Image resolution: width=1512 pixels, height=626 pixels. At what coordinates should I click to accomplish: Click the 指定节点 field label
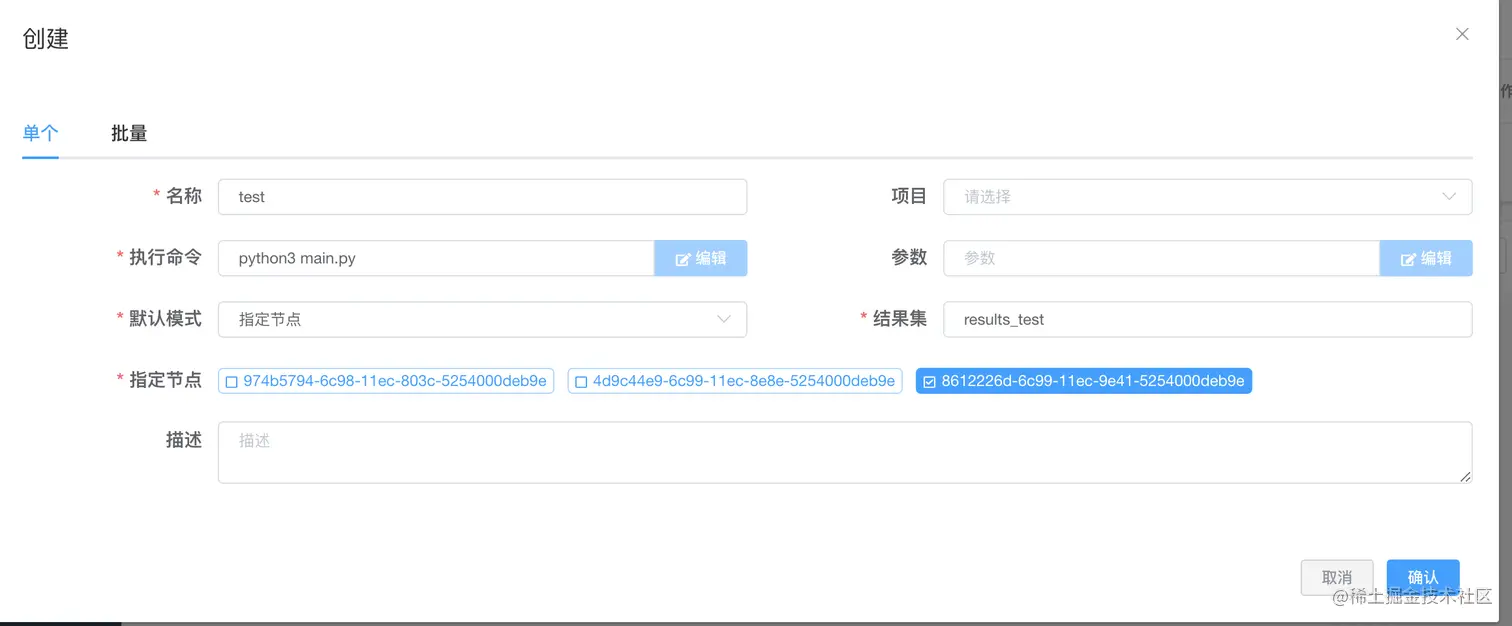pos(166,380)
